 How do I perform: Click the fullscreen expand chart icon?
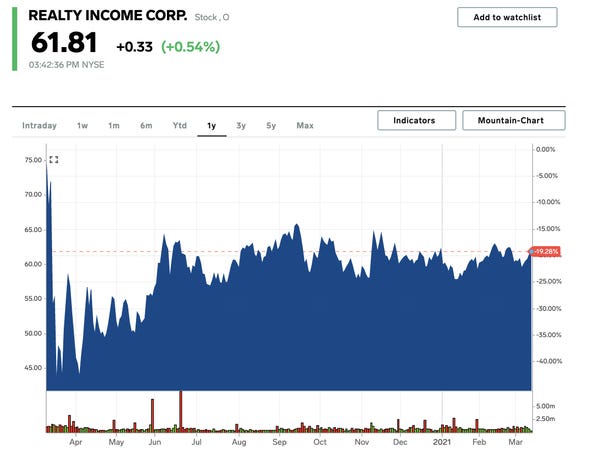click(x=54, y=160)
